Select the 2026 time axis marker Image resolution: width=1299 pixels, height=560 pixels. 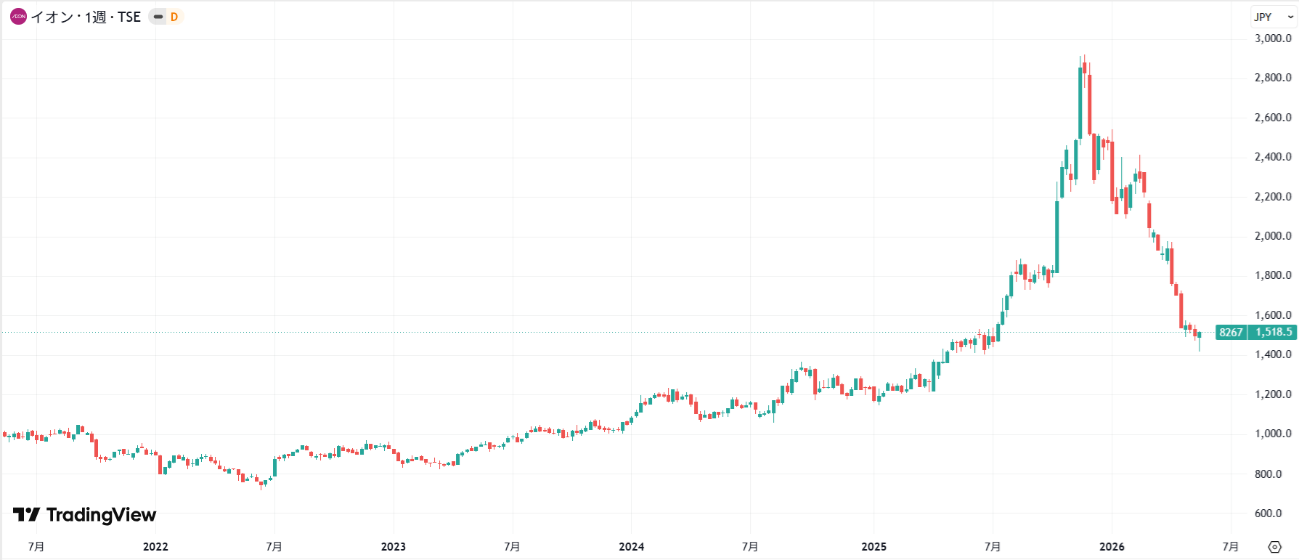[x=1112, y=547]
